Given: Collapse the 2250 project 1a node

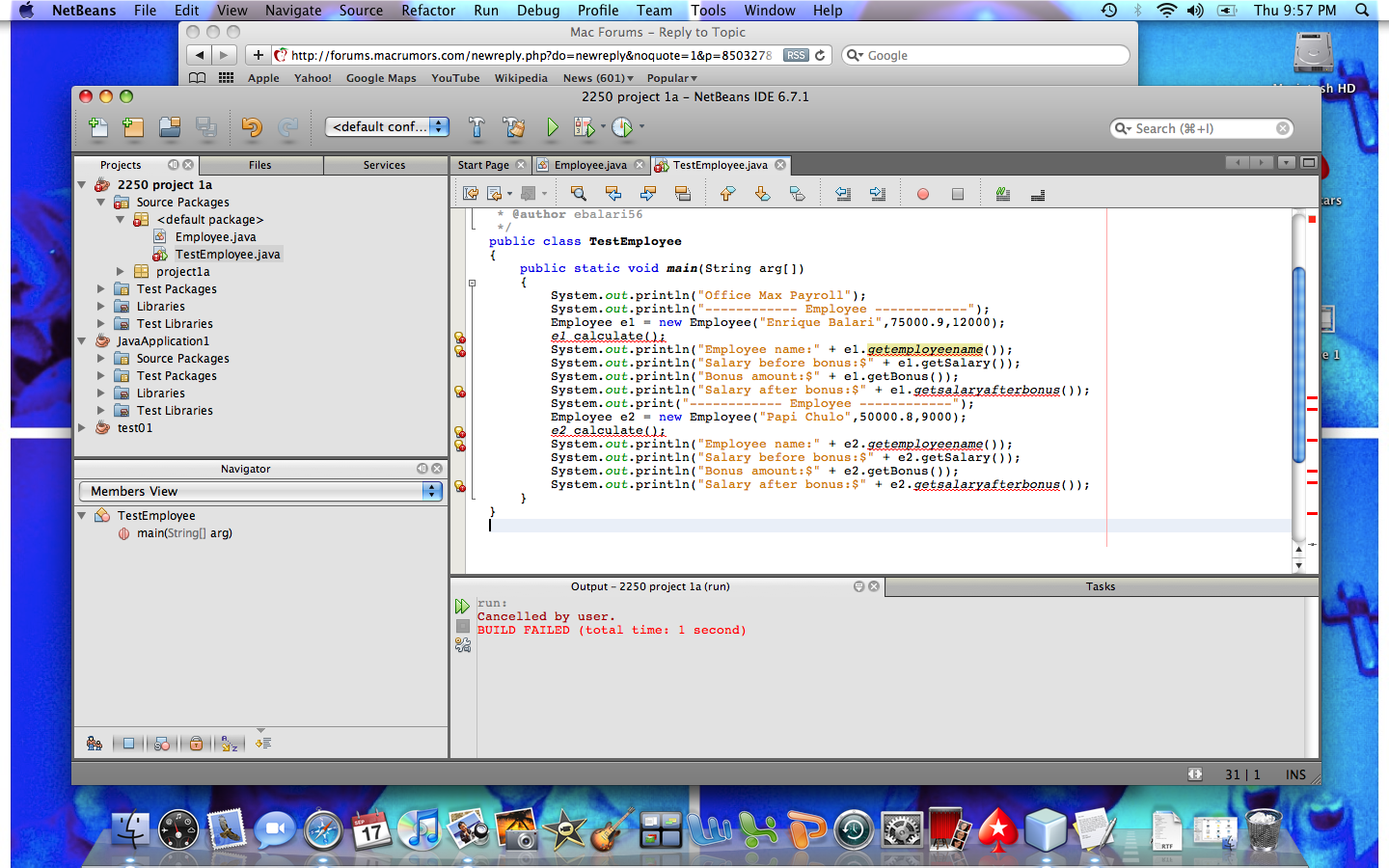Looking at the screenshot, I should tap(82, 185).
